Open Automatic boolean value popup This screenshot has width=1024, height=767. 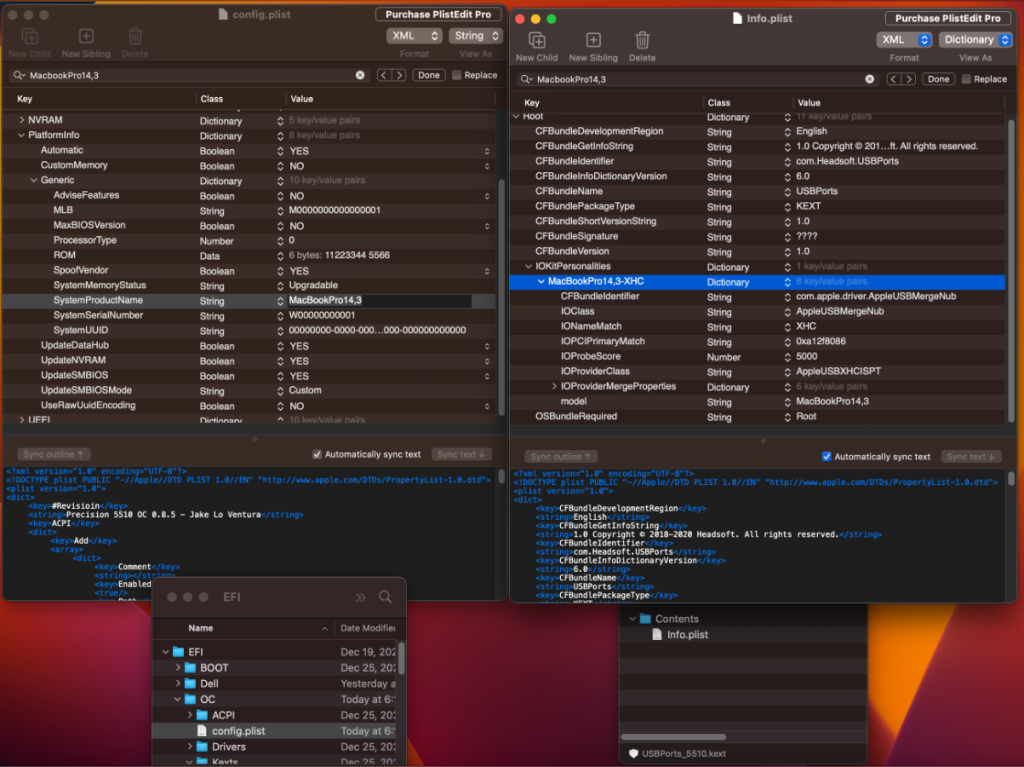click(487, 151)
